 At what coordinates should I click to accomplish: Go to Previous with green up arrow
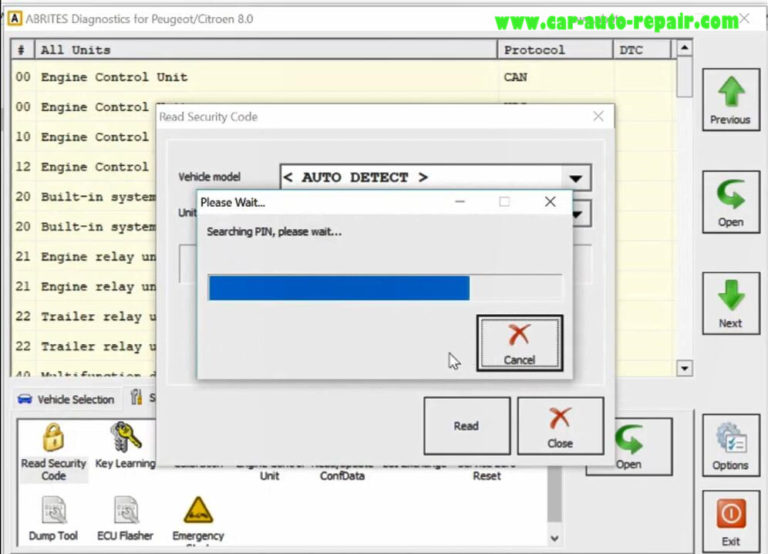(731, 100)
